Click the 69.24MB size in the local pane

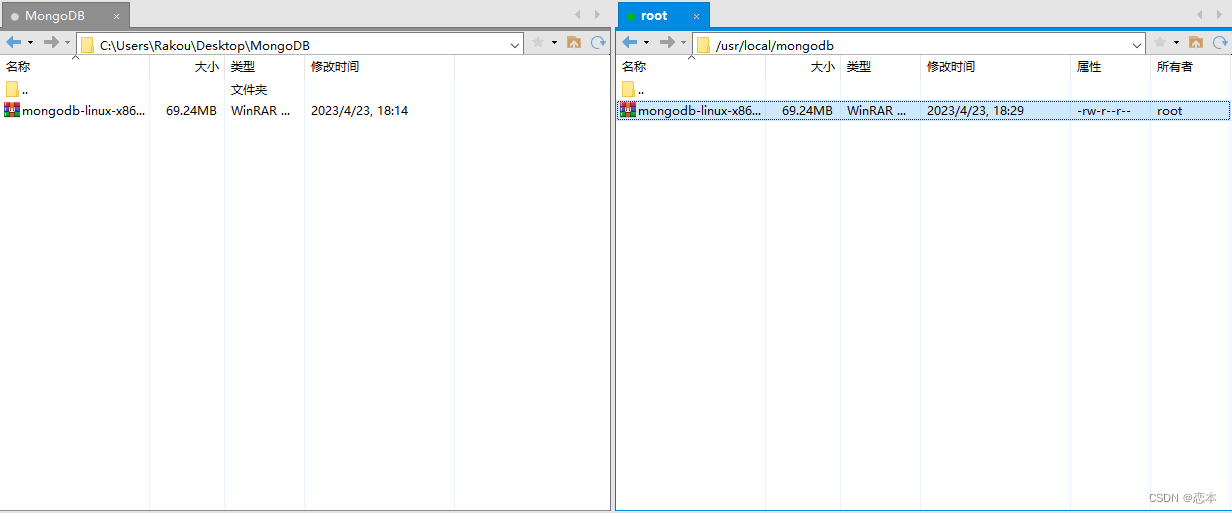(191, 111)
